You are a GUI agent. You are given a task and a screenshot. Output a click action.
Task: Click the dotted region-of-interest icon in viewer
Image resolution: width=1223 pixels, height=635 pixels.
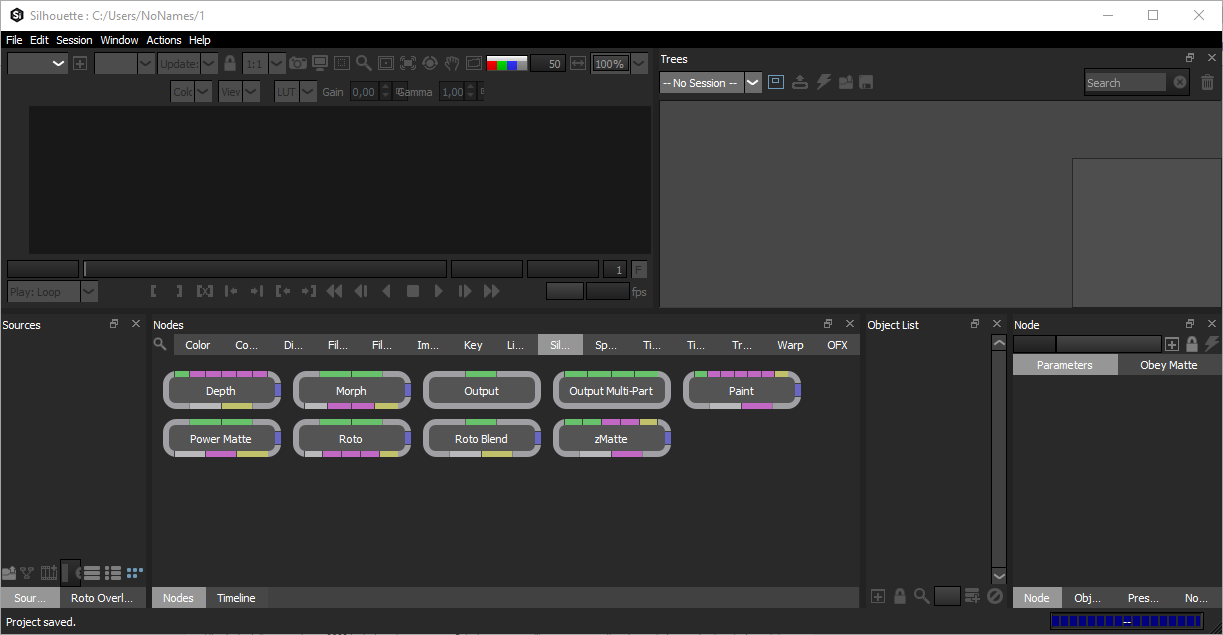click(342, 63)
